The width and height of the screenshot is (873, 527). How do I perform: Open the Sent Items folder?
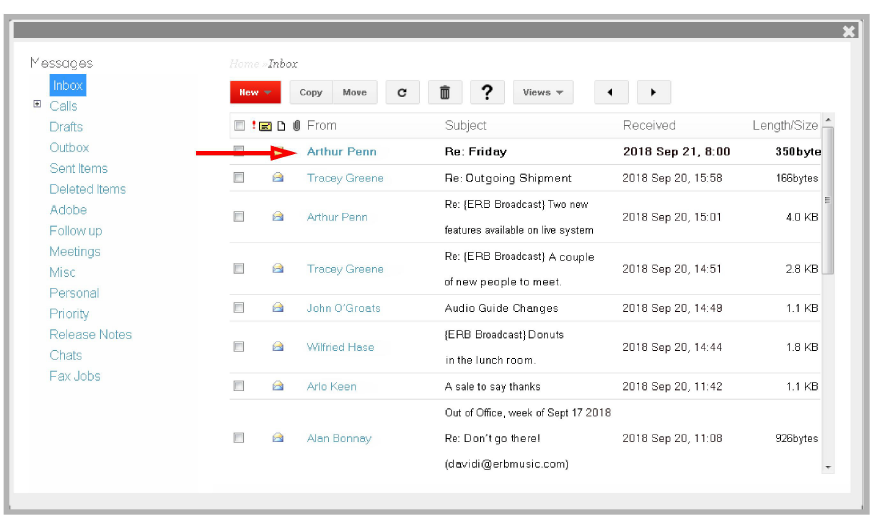tap(78, 168)
